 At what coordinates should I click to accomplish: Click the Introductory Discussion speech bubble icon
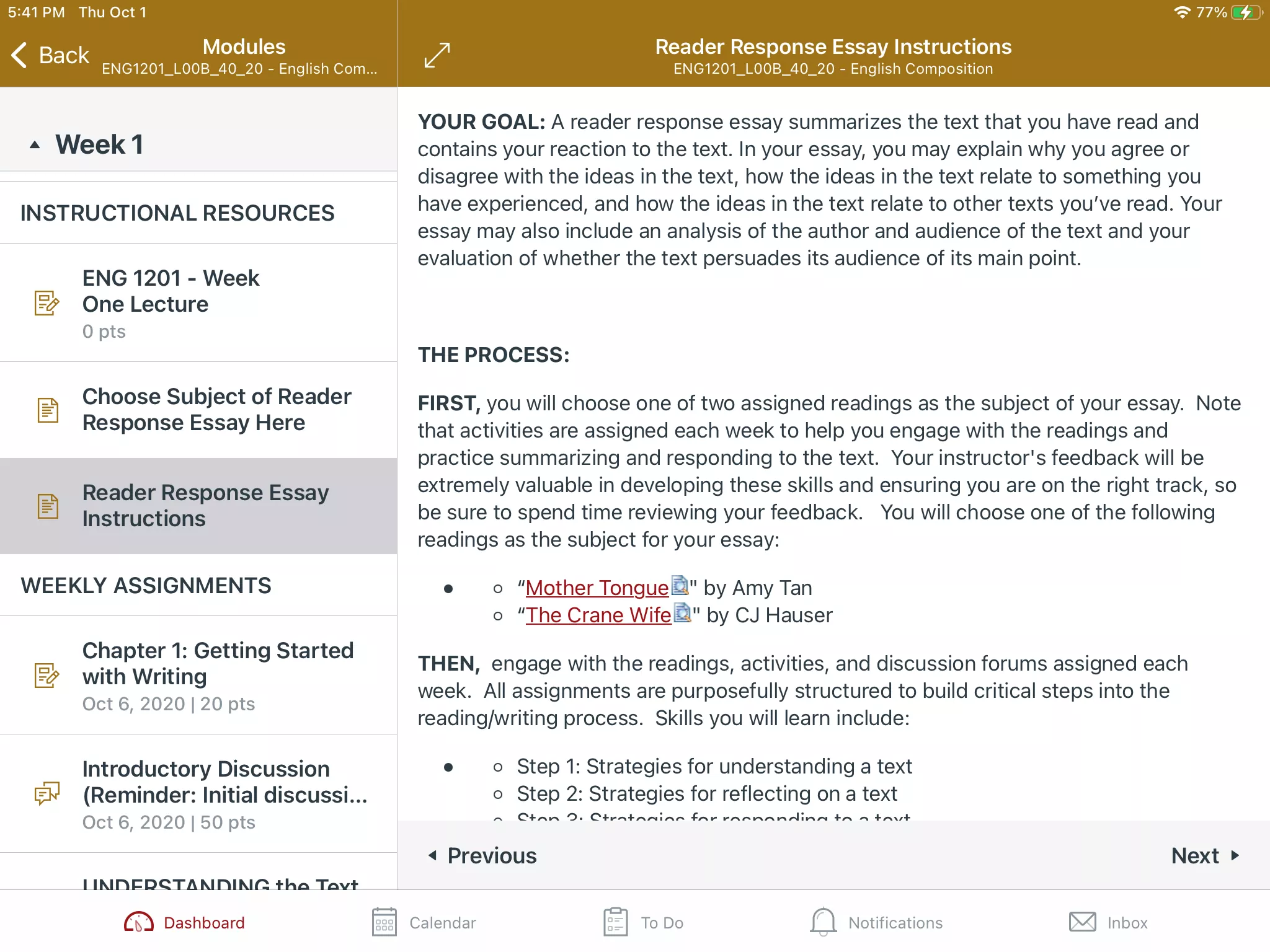tap(47, 793)
